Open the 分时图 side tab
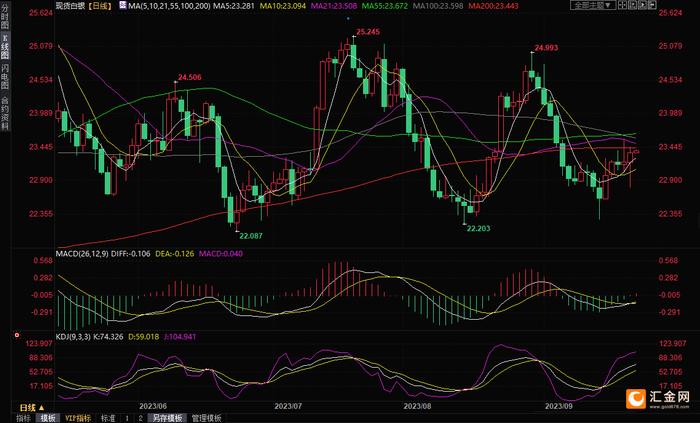This screenshot has width=700, height=423. tap(5, 17)
